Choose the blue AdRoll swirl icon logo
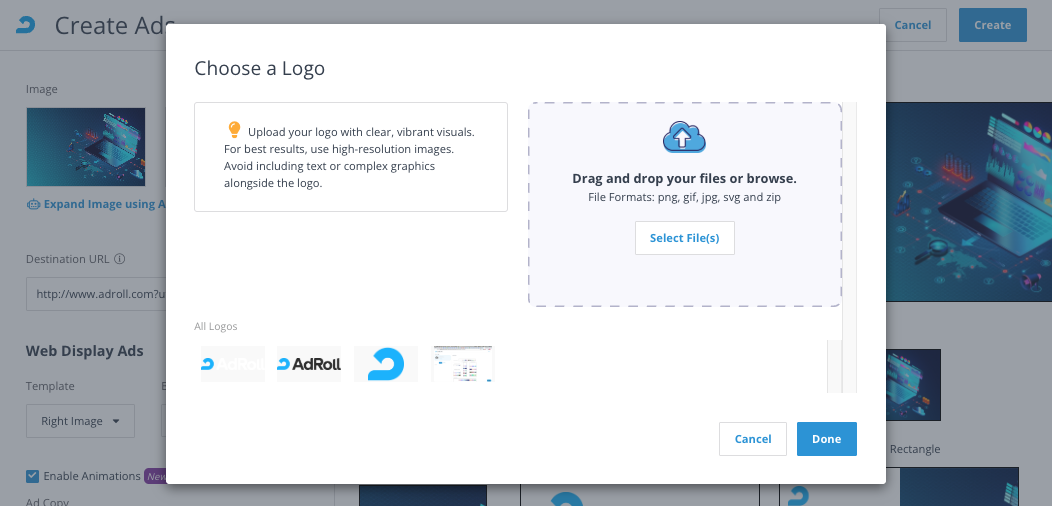Image resolution: width=1052 pixels, height=506 pixels. point(385,364)
